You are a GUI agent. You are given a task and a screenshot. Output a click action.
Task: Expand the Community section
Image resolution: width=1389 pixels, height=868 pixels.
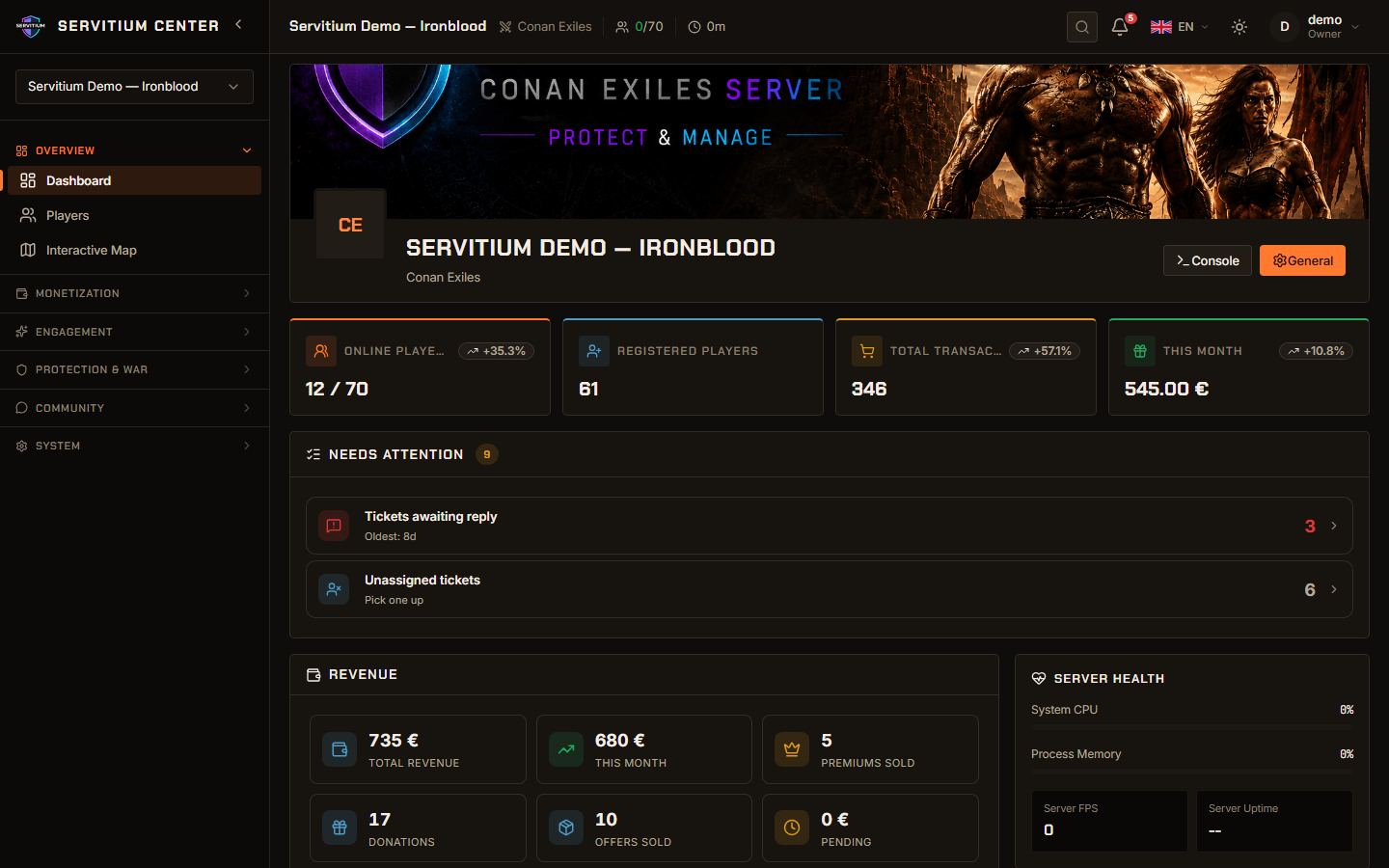click(134, 408)
